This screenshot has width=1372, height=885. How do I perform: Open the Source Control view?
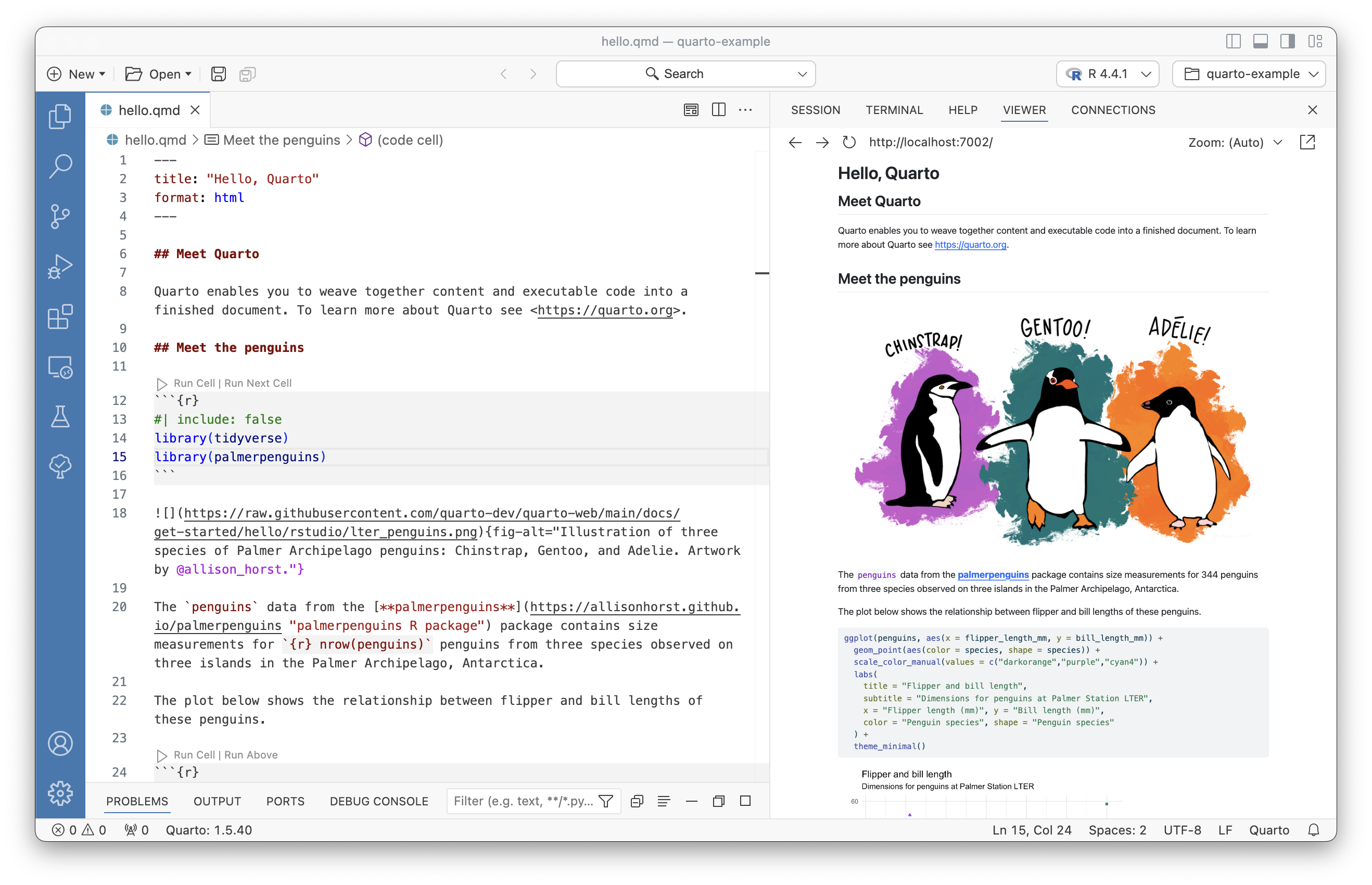point(60,217)
